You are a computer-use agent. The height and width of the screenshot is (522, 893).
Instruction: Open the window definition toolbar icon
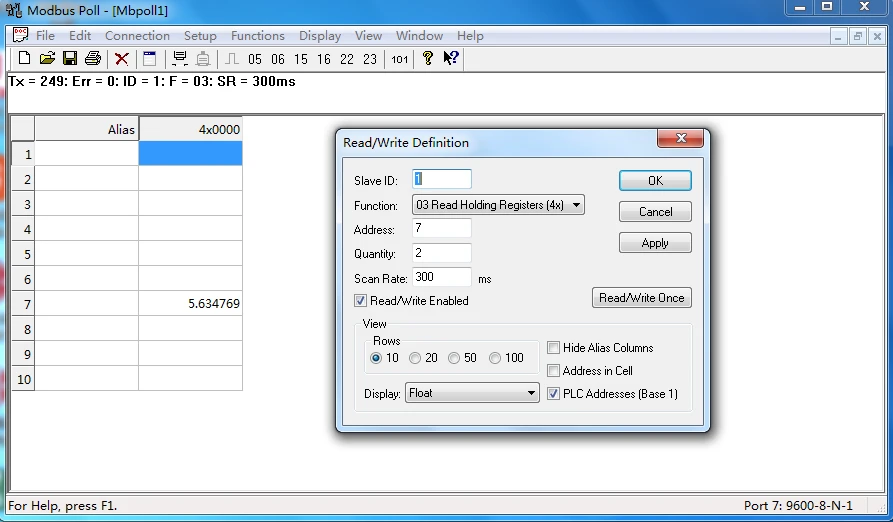pyautogui.click(x=149, y=59)
